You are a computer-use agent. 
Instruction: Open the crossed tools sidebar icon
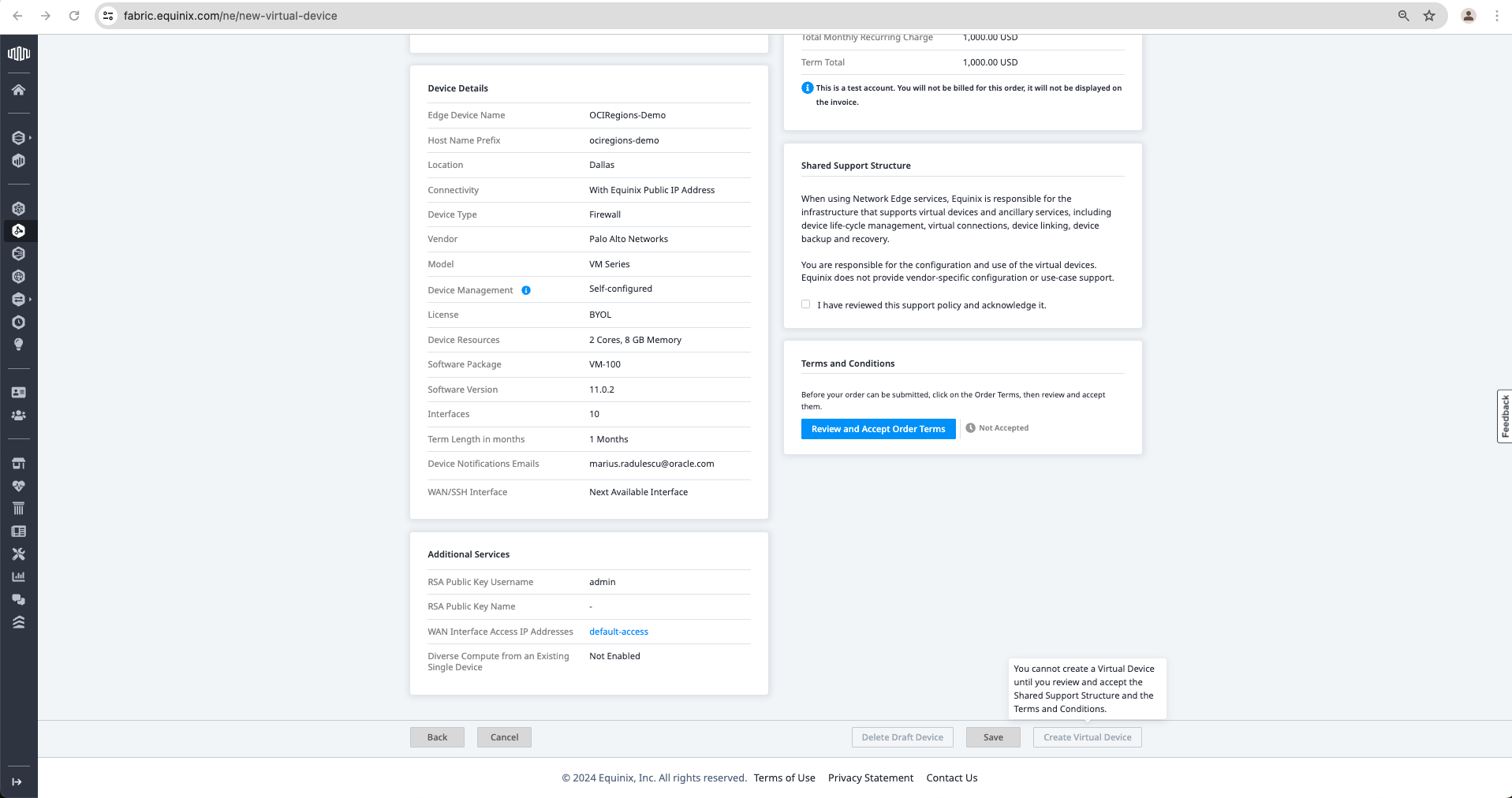point(19,554)
